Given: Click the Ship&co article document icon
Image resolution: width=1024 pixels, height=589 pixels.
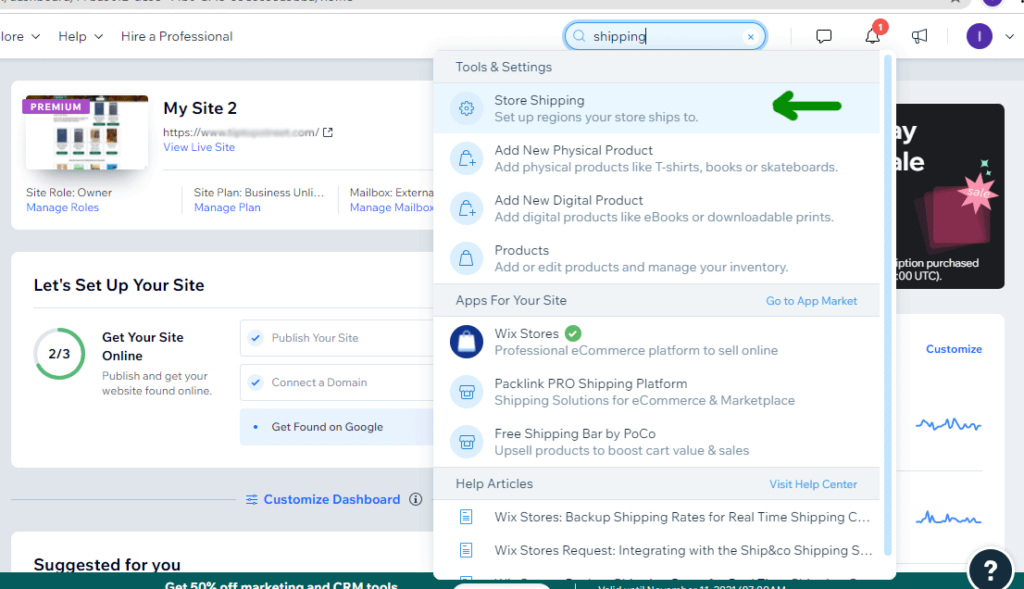Looking at the screenshot, I should tap(466, 550).
